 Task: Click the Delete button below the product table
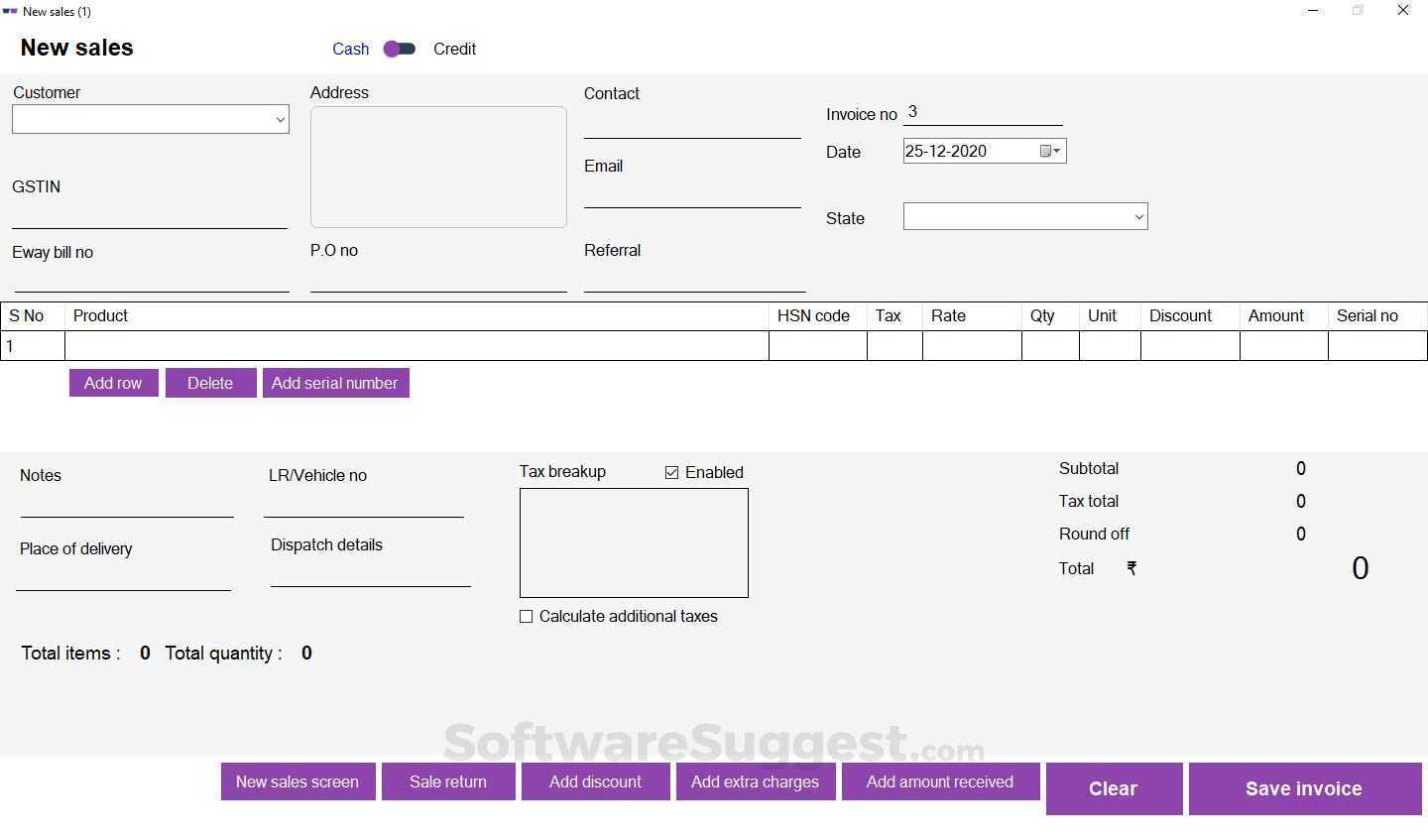210,383
